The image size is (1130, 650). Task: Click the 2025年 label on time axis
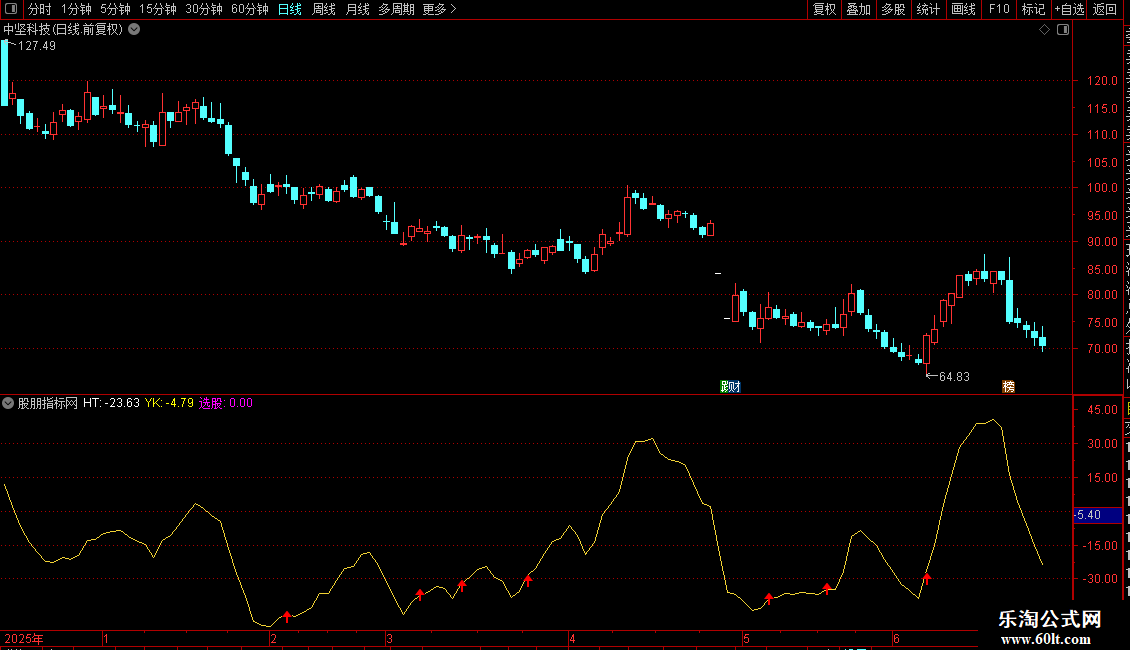coord(24,638)
